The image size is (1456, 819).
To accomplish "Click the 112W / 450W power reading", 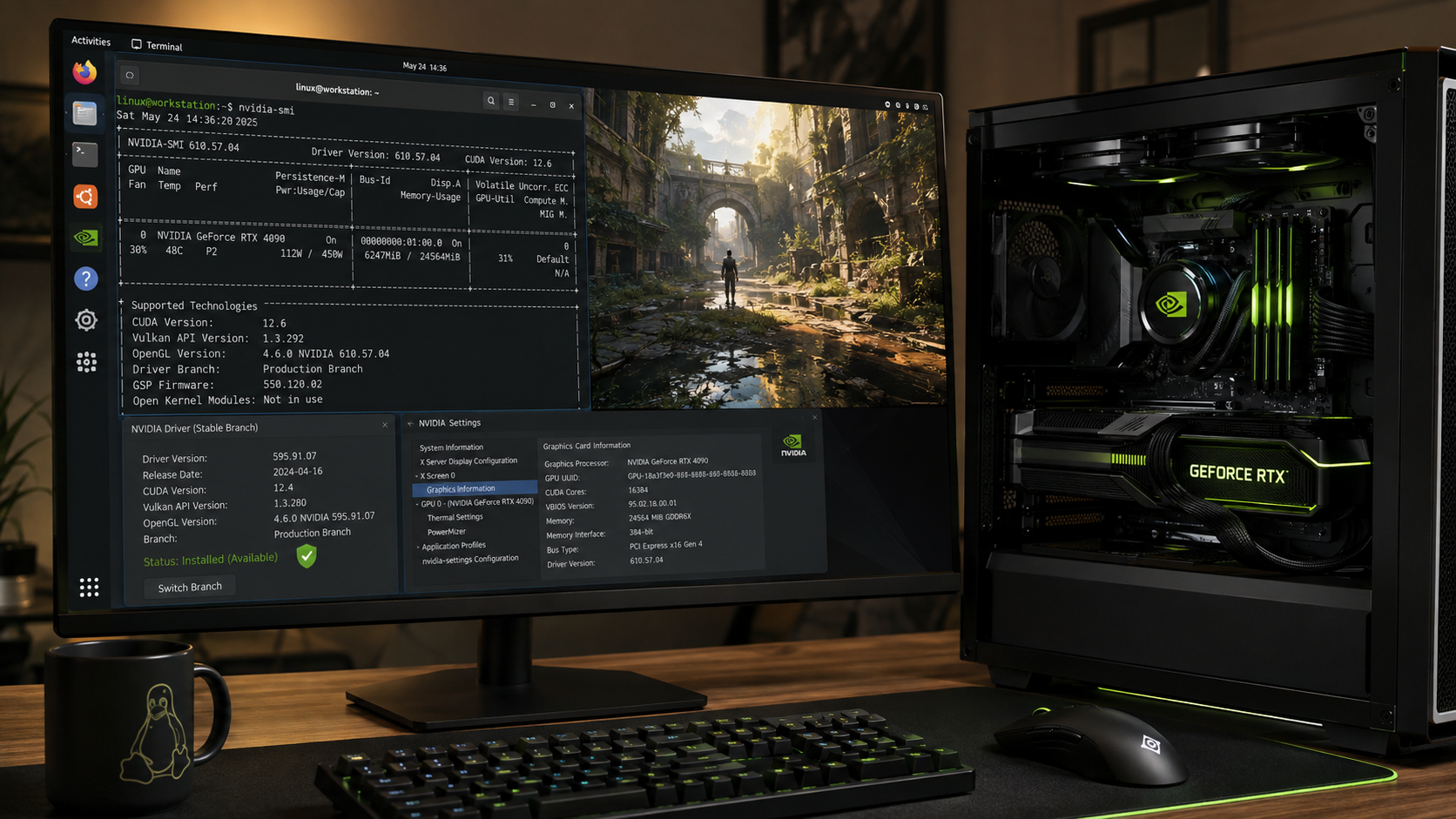I will (x=311, y=254).
